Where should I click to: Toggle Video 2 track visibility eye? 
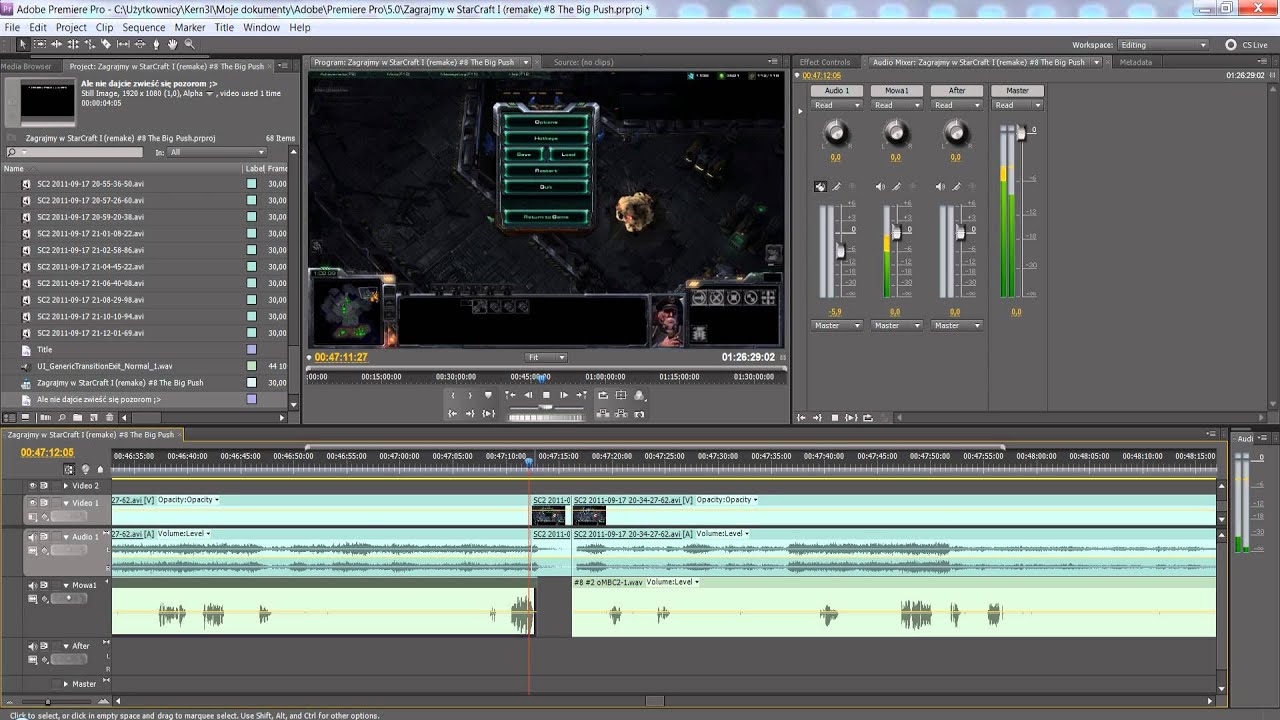[32, 486]
